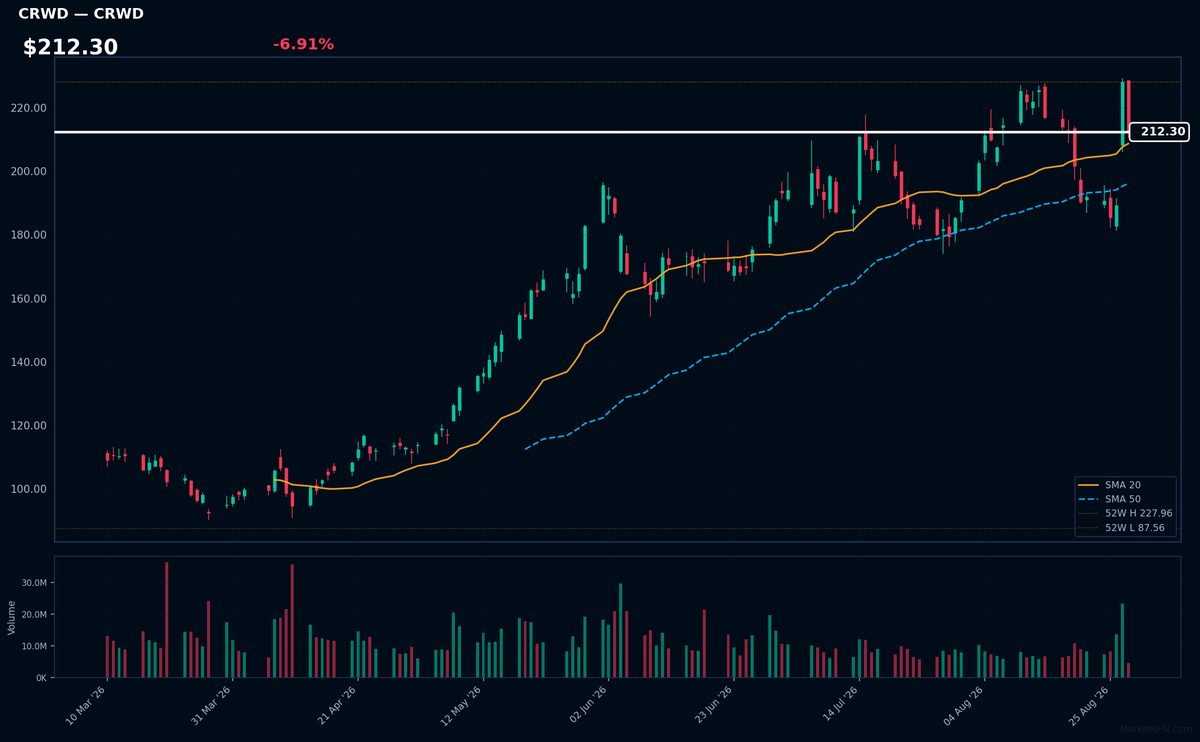Click the 212.30 price label tag
This screenshot has width=1200, height=742.
pos(1159,131)
